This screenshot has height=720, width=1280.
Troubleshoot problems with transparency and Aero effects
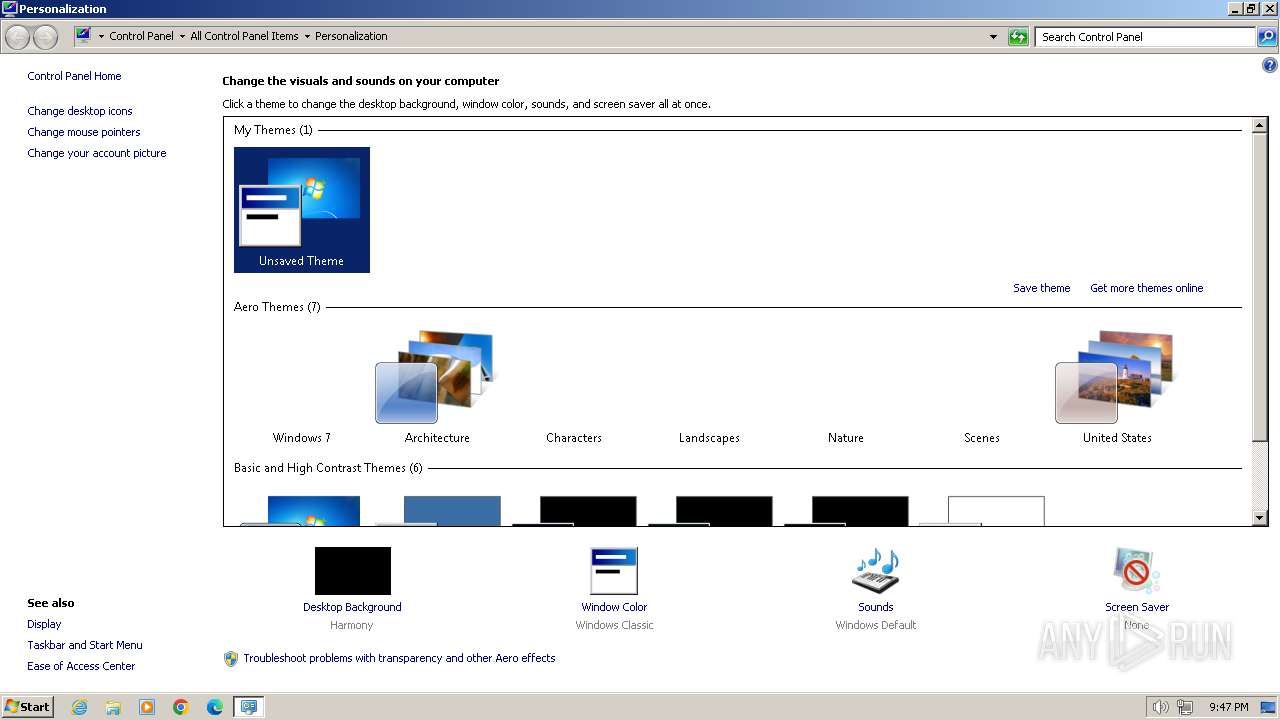(x=399, y=658)
